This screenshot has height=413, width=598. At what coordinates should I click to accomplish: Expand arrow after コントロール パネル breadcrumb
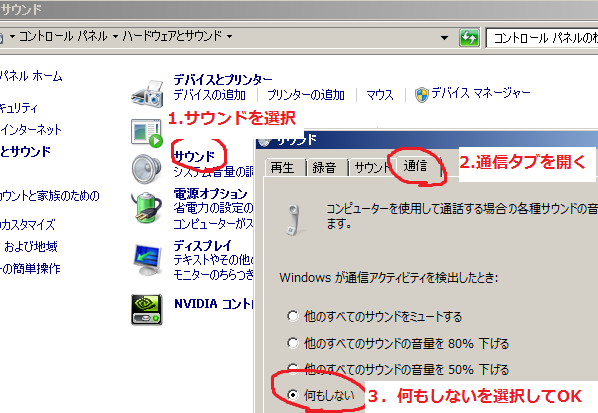point(115,37)
